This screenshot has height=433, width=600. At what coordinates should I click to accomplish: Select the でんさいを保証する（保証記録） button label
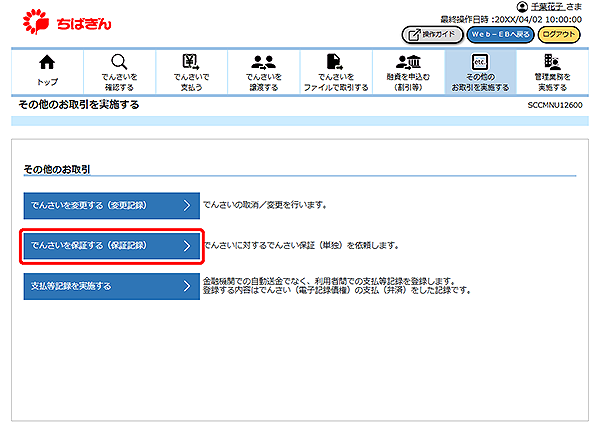pos(90,245)
